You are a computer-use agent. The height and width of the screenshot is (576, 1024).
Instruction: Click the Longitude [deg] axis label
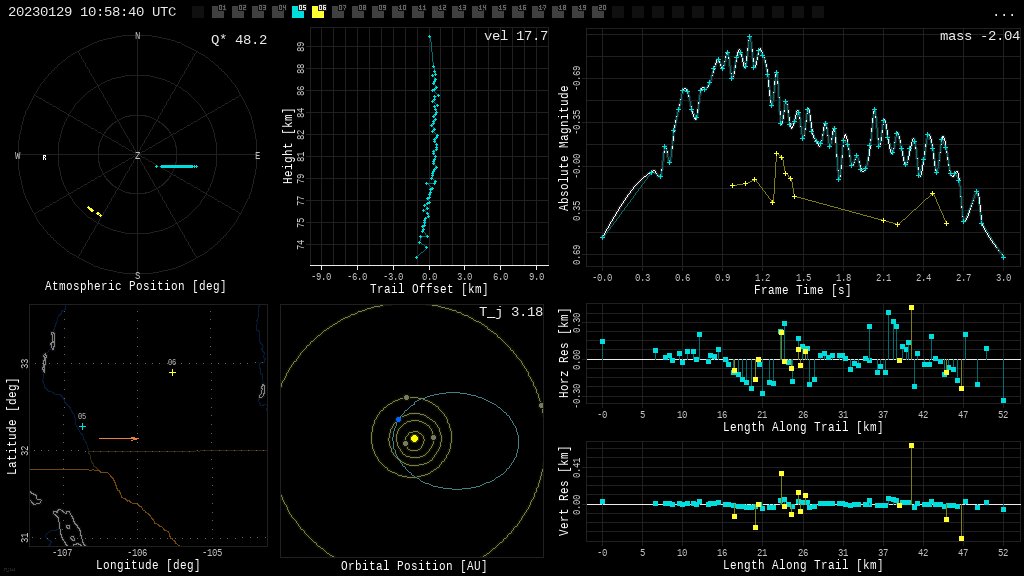coord(148,564)
